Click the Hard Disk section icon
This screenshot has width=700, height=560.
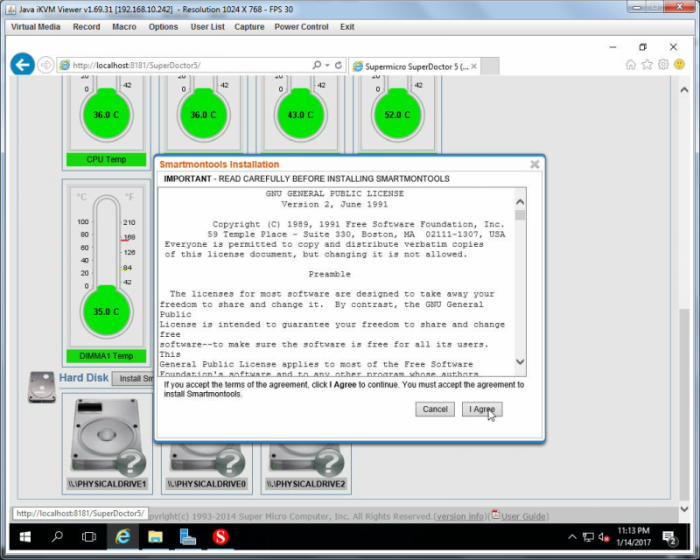click(x=42, y=387)
